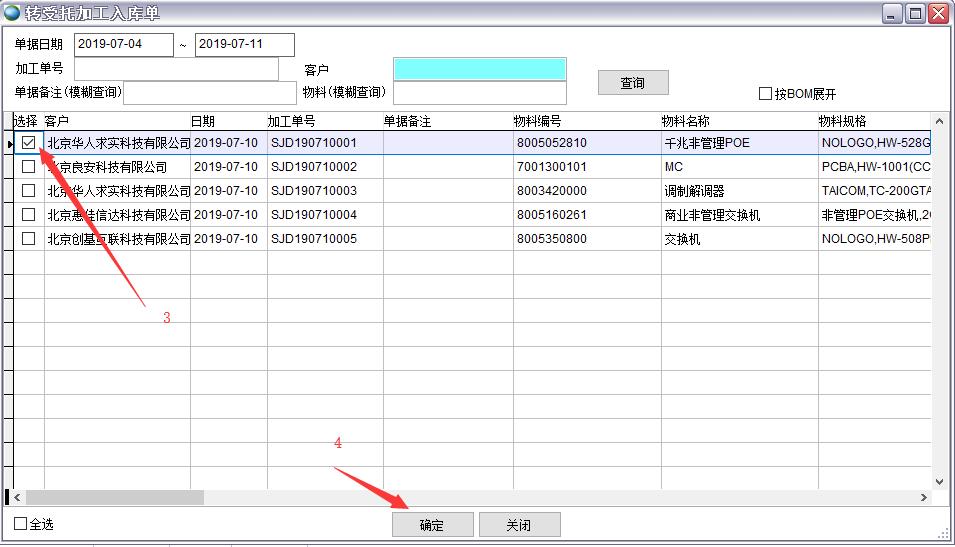
Task: Click the 确定 confirm button
Action: pyautogui.click(x=432, y=525)
